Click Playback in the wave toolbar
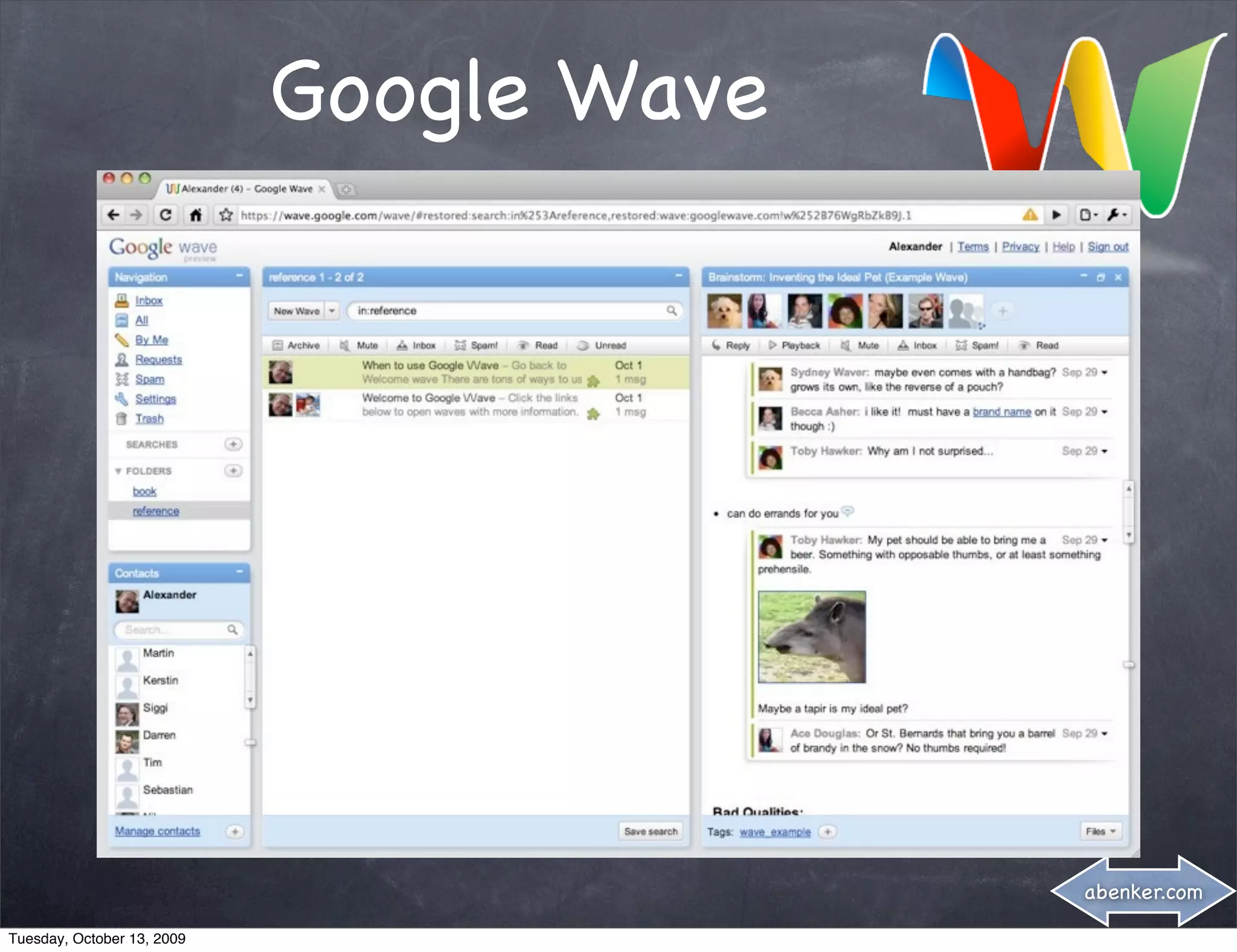This screenshot has height=952, width=1237. [794, 346]
